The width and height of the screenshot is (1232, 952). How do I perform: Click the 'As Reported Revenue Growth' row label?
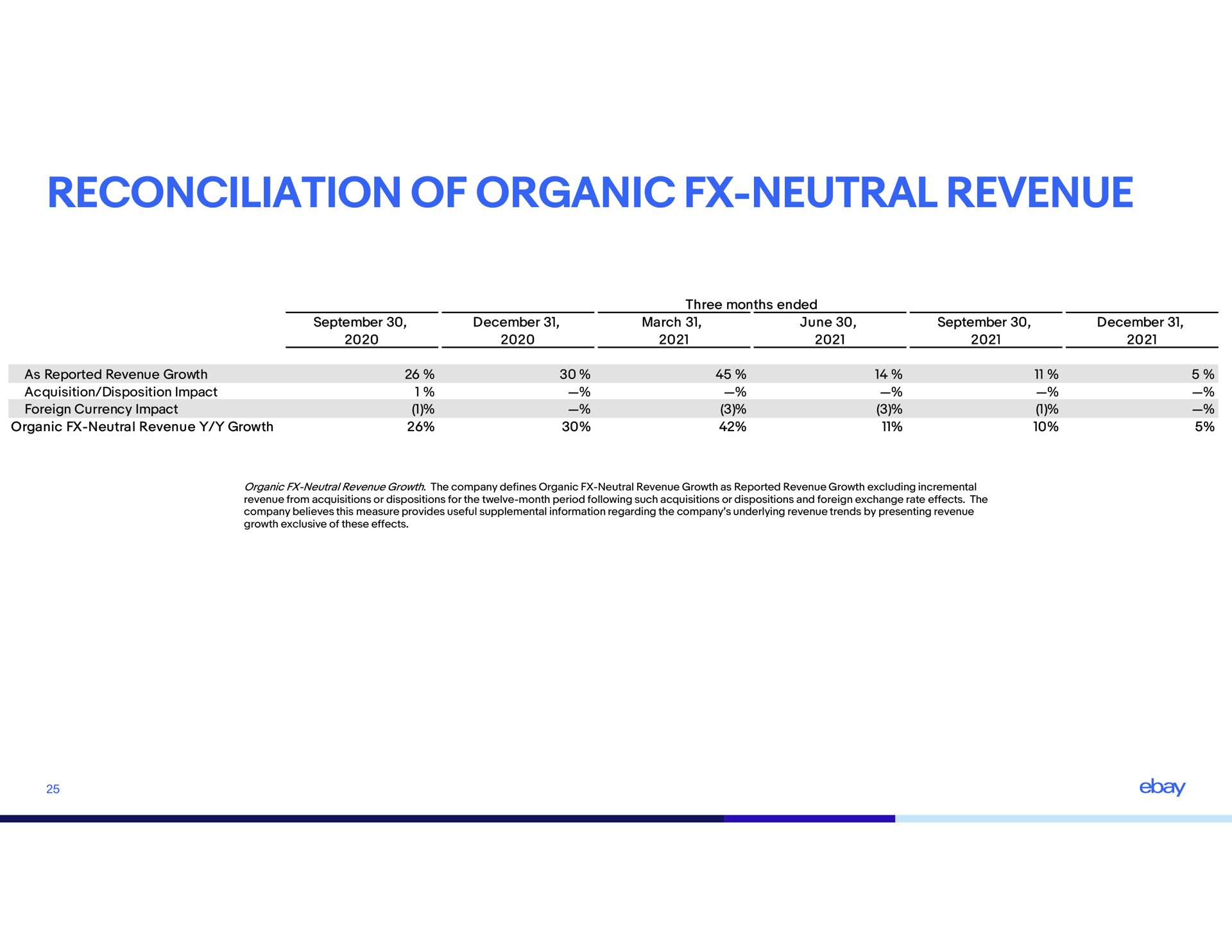116,375
